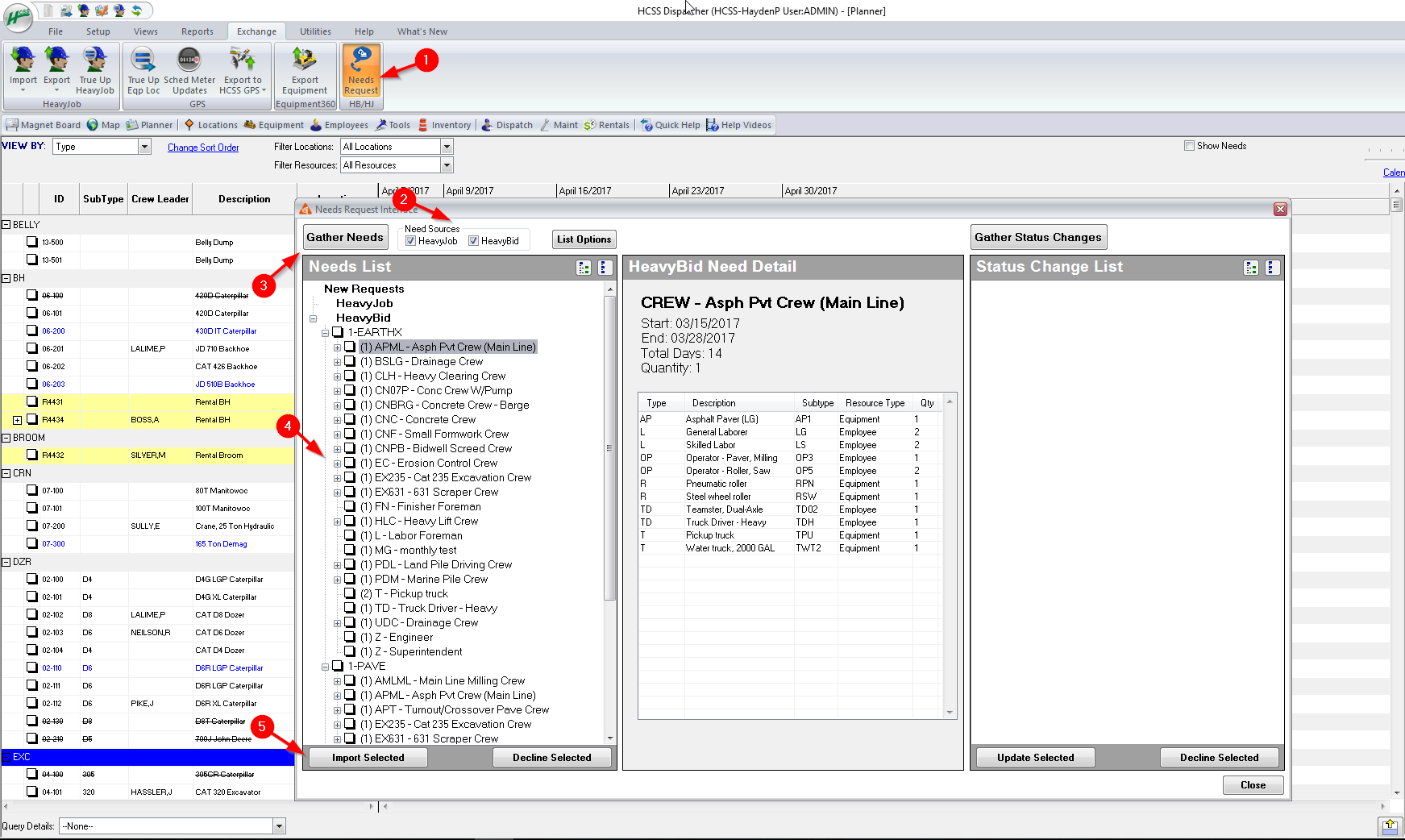Click the Gather Needs button
This screenshot has width=1405, height=840.
[345, 237]
